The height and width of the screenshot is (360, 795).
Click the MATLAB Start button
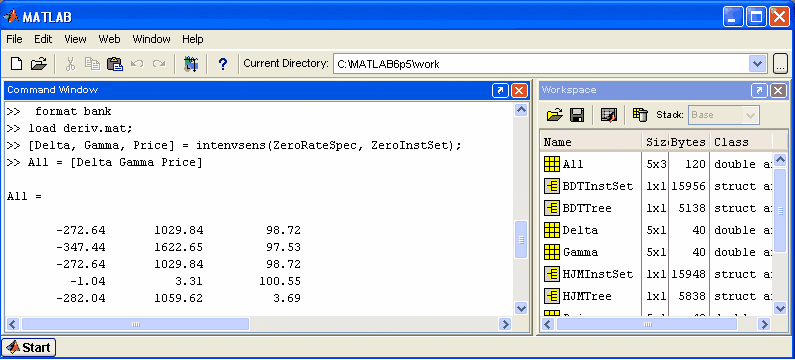29,347
